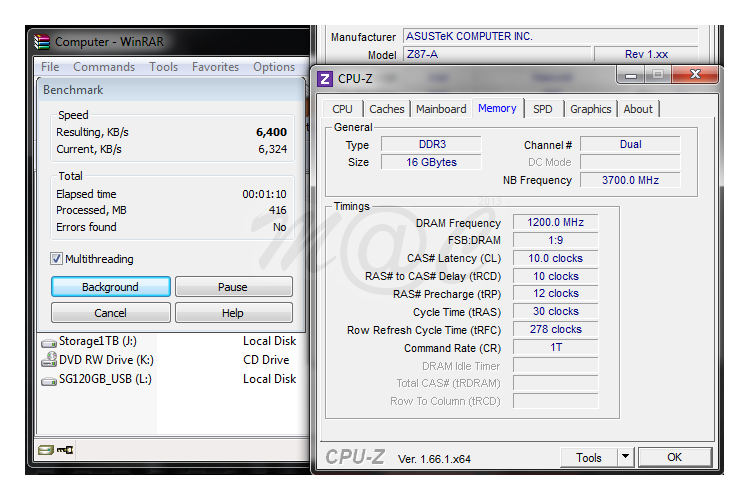The height and width of the screenshot is (500, 749).
Task: Click the FSB:DRAM 1:9 value field
Action: 556,240
